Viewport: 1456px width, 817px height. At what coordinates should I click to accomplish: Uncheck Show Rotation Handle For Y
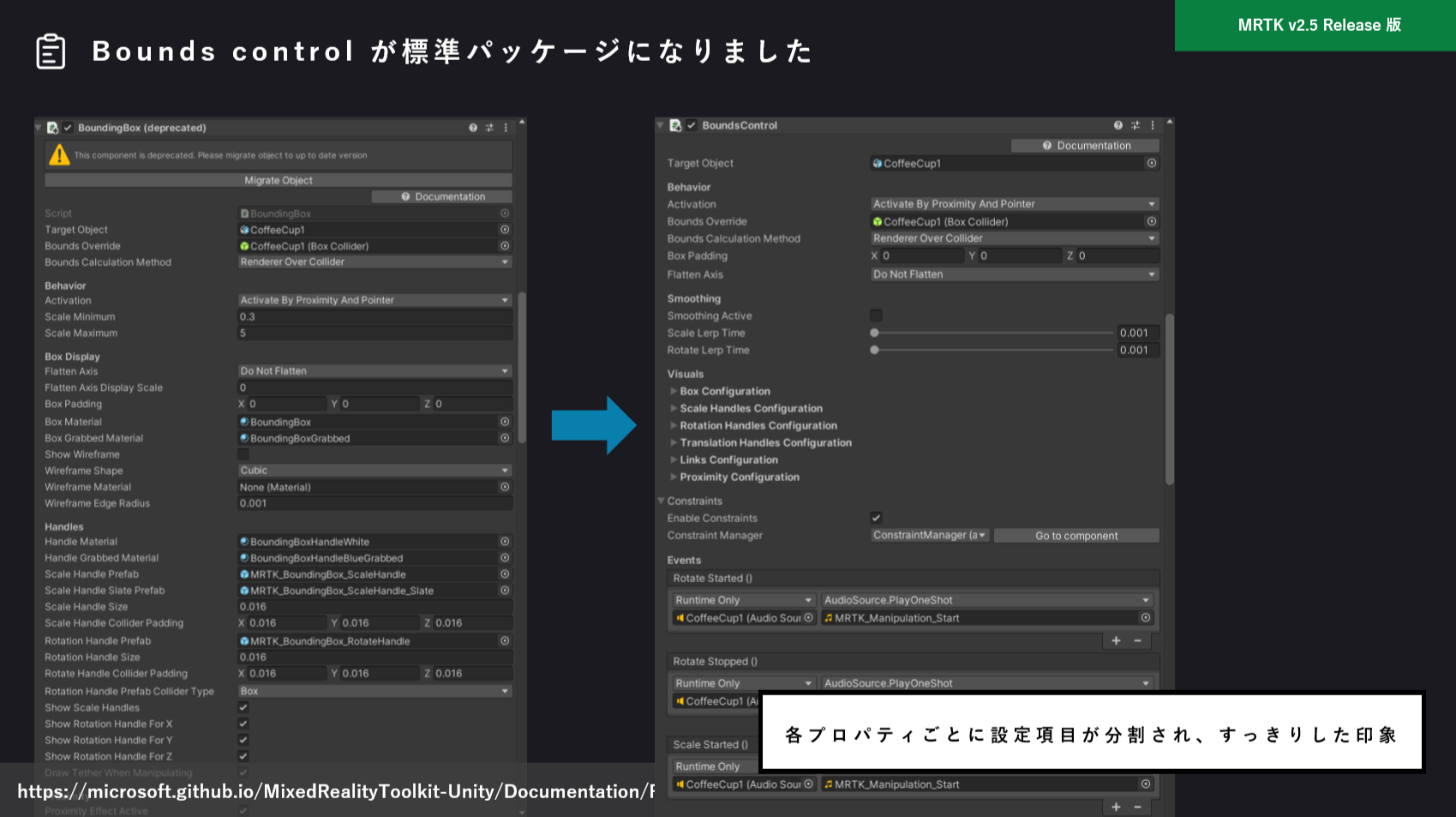click(x=243, y=741)
